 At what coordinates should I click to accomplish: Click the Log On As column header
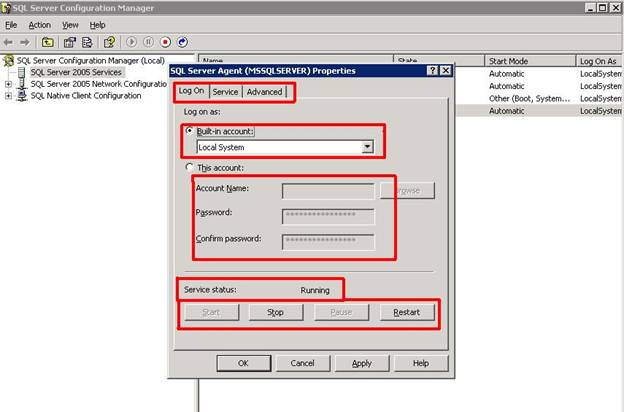point(599,61)
